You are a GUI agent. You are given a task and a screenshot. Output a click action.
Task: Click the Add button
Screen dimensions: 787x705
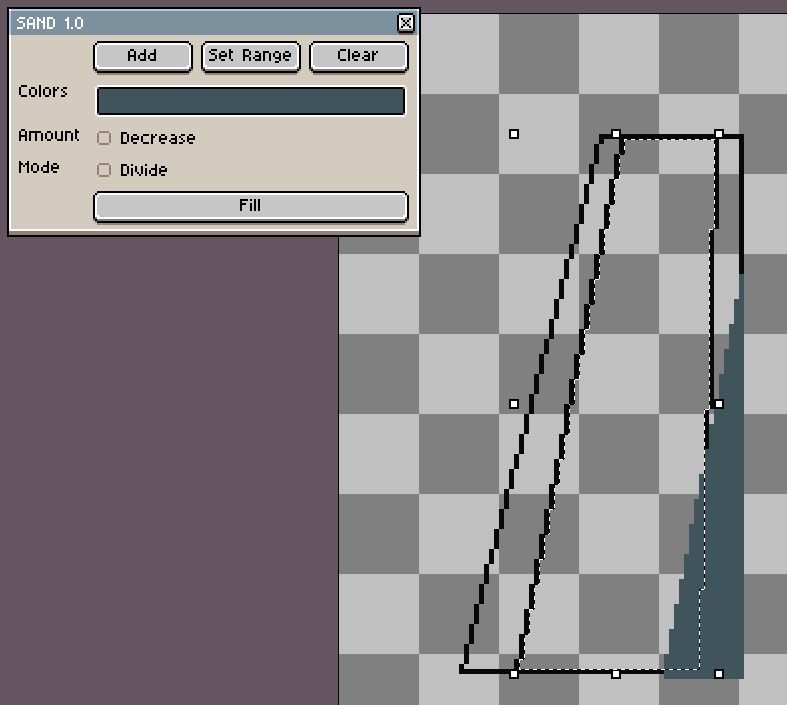pyautogui.click(x=143, y=56)
